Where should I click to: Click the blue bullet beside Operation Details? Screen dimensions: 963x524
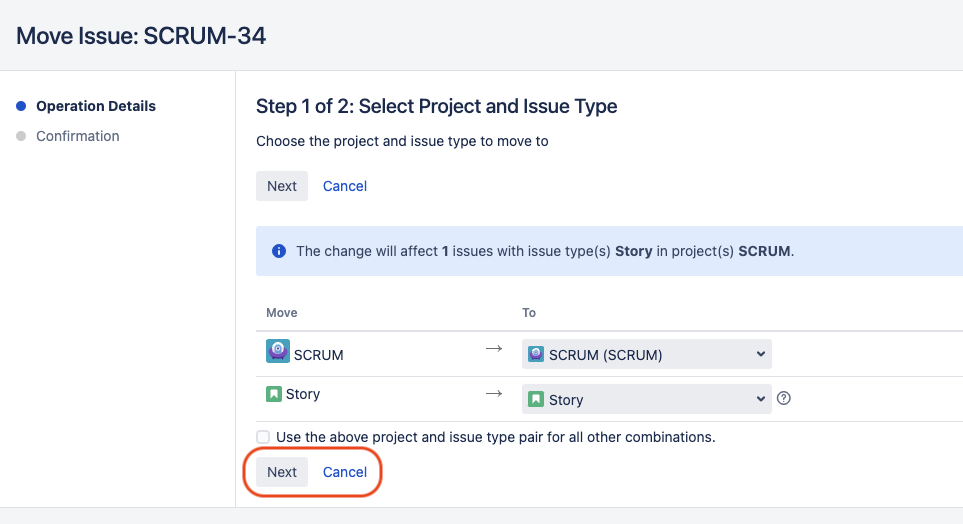point(21,106)
